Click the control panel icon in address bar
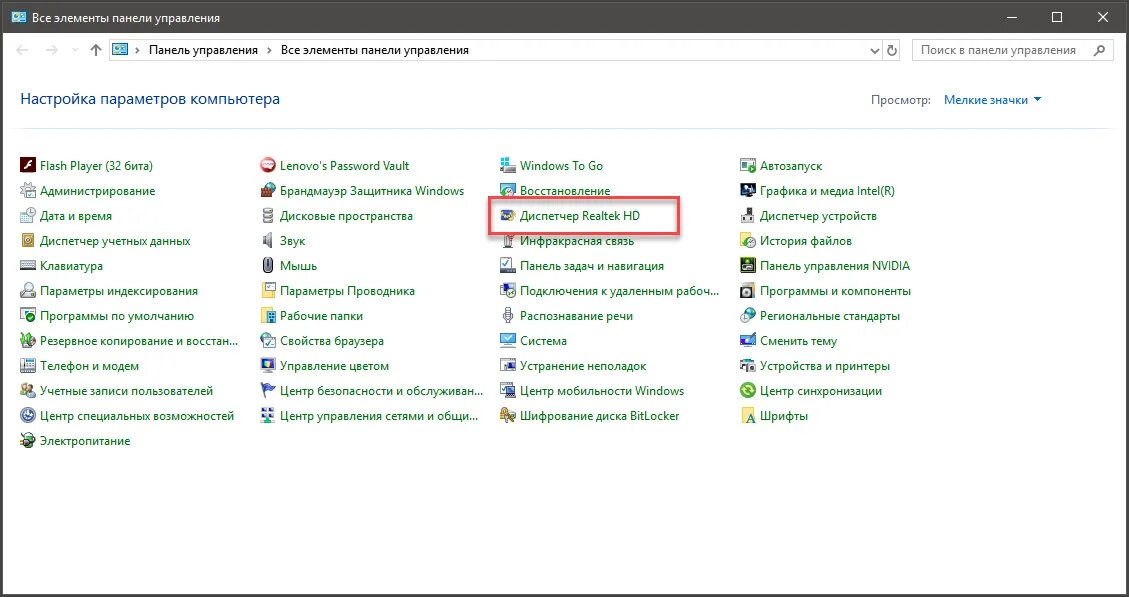 pos(120,50)
